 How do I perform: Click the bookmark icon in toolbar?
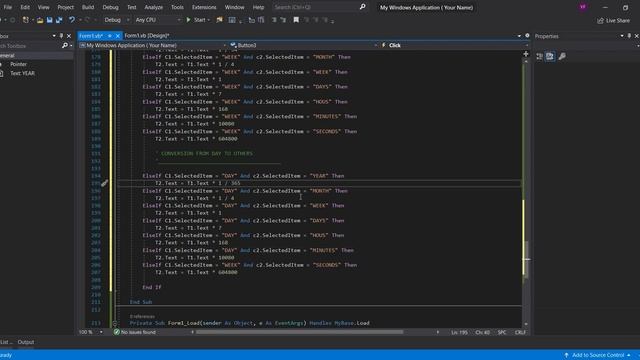[x=296, y=20]
